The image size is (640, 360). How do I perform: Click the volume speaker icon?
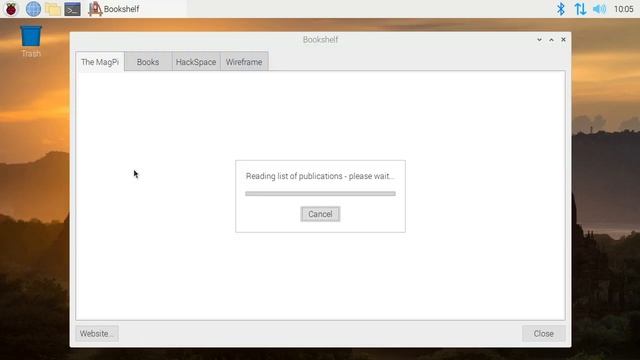[x=599, y=9]
